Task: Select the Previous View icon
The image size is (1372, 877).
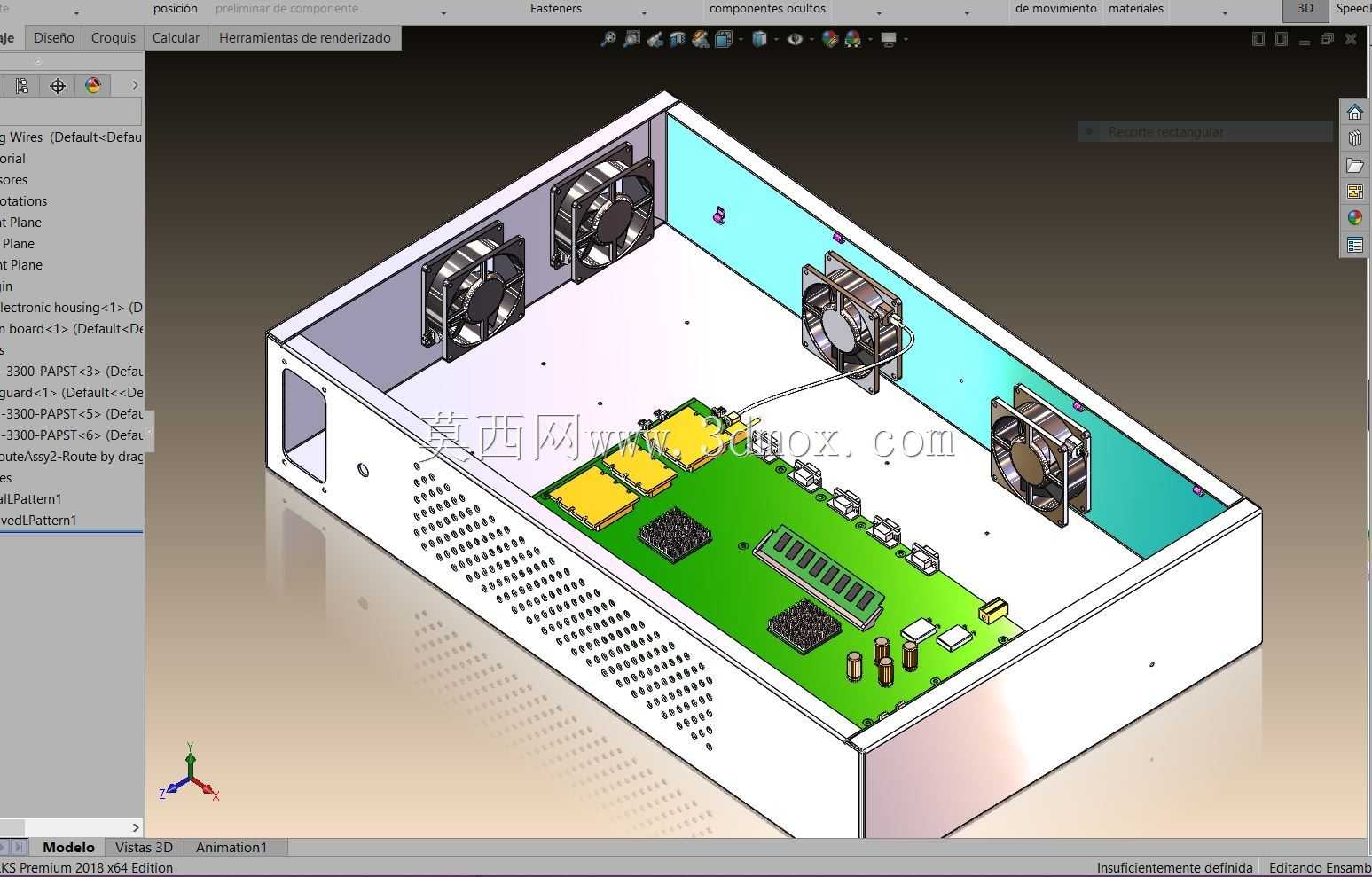Action: click(655, 39)
